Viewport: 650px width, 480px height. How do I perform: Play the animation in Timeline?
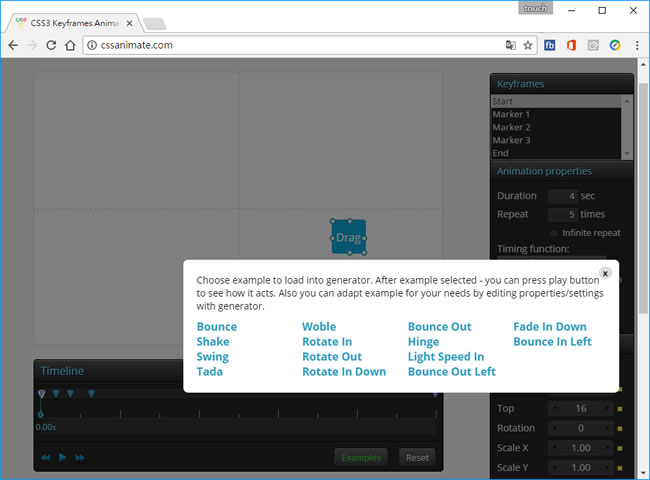click(63, 457)
